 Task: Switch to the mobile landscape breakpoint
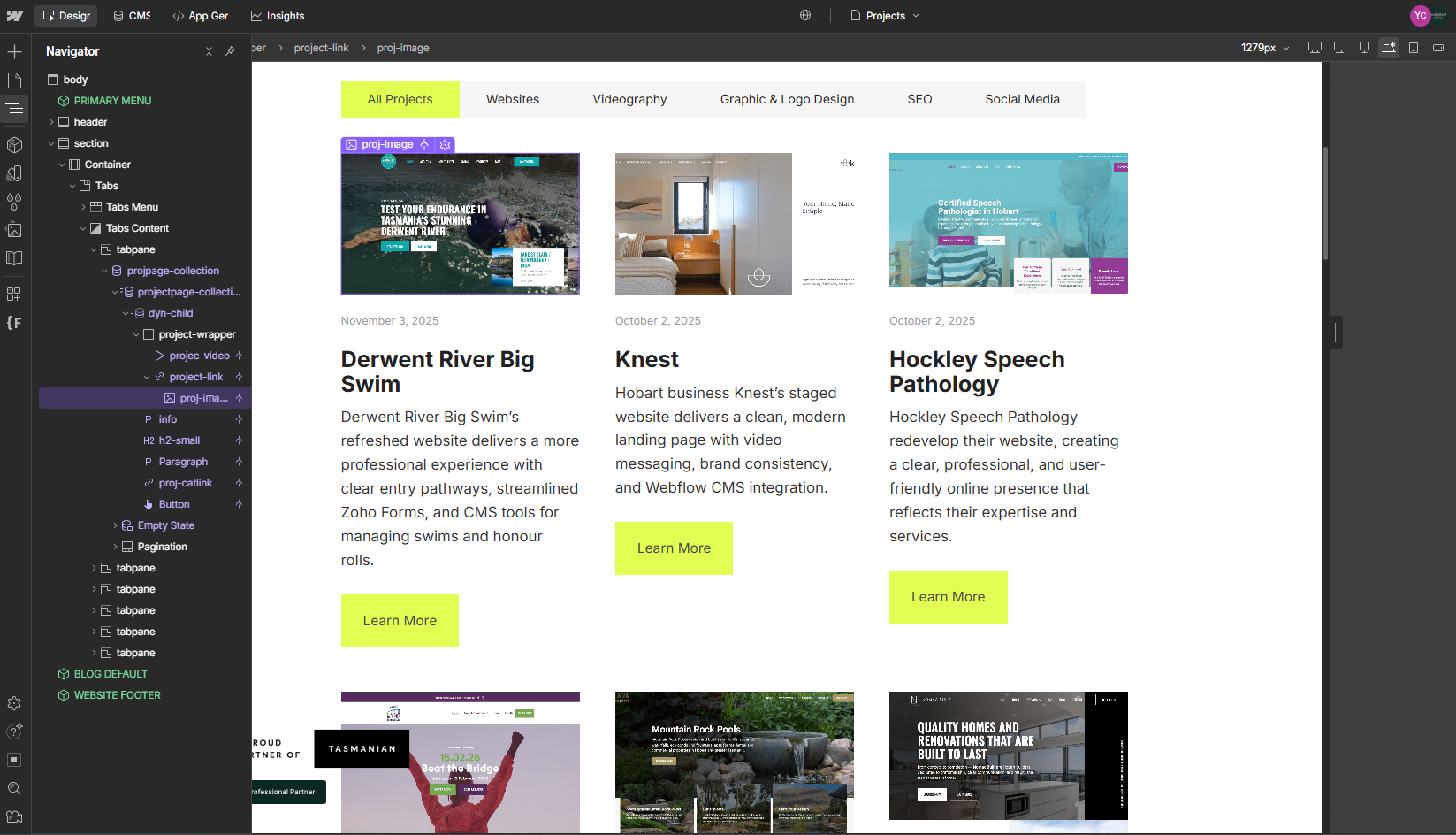coord(1438,48)
